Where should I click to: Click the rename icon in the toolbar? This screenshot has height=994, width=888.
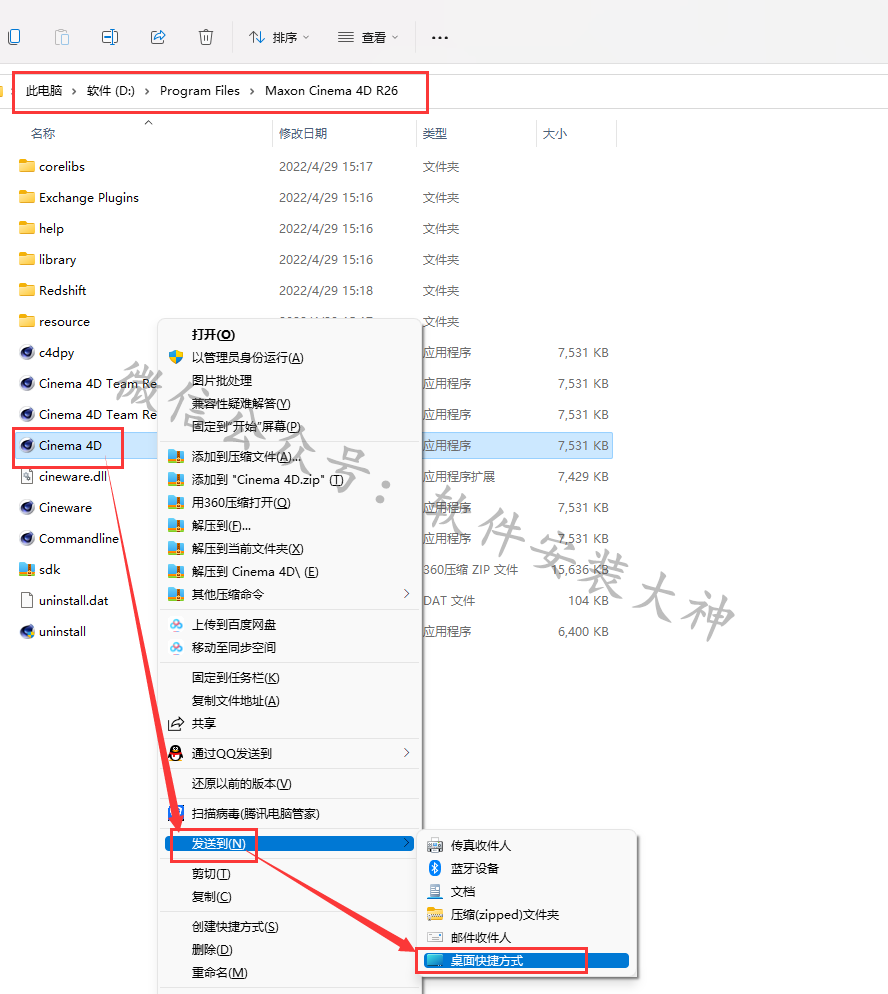point(110,37)
